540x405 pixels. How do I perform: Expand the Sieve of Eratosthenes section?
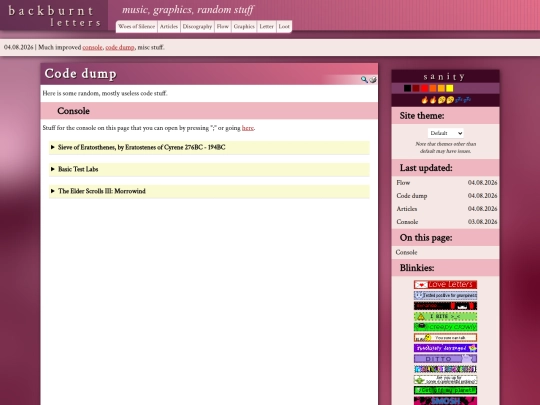coord(209,147)
